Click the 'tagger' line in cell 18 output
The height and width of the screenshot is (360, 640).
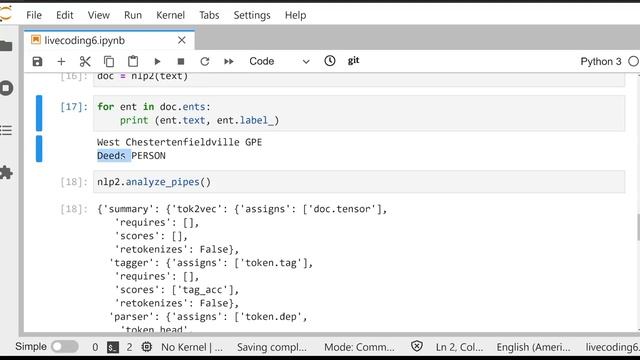(x=211, y=263)
